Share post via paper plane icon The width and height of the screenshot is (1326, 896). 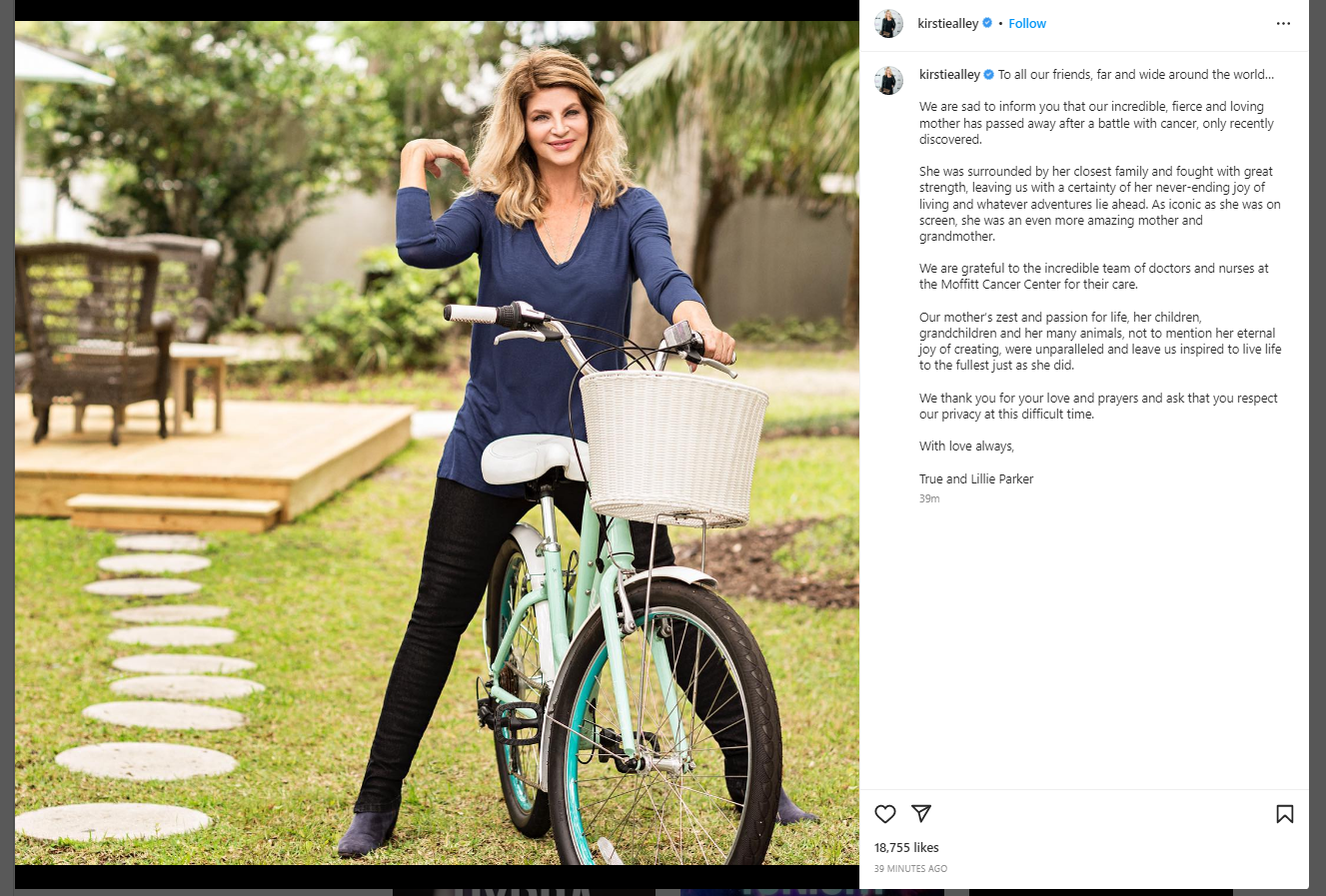(921, 813)
